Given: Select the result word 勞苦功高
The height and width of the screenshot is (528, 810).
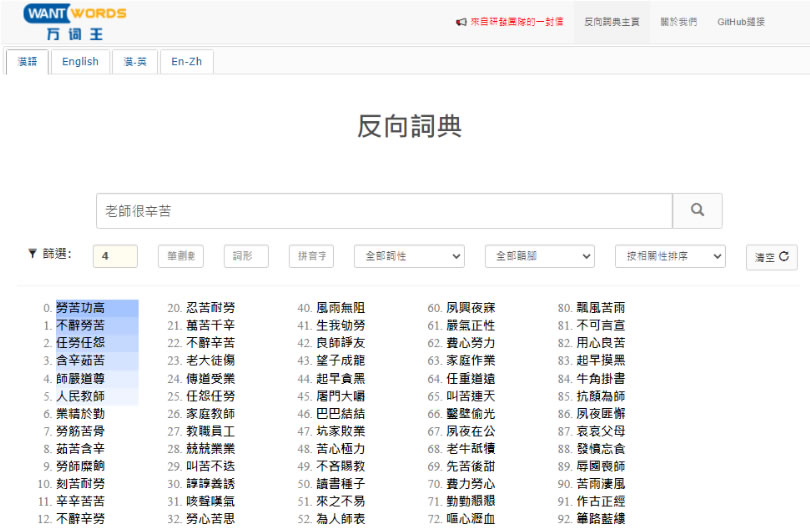Looking at the screenshot, I should pos(80,308).
